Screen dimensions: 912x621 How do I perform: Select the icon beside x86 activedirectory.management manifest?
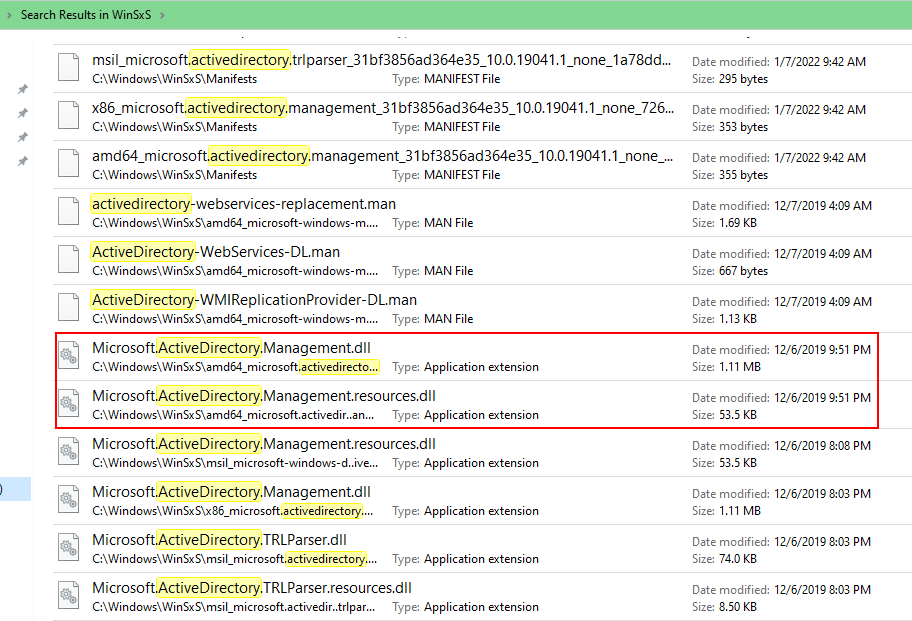coord(68,117)
